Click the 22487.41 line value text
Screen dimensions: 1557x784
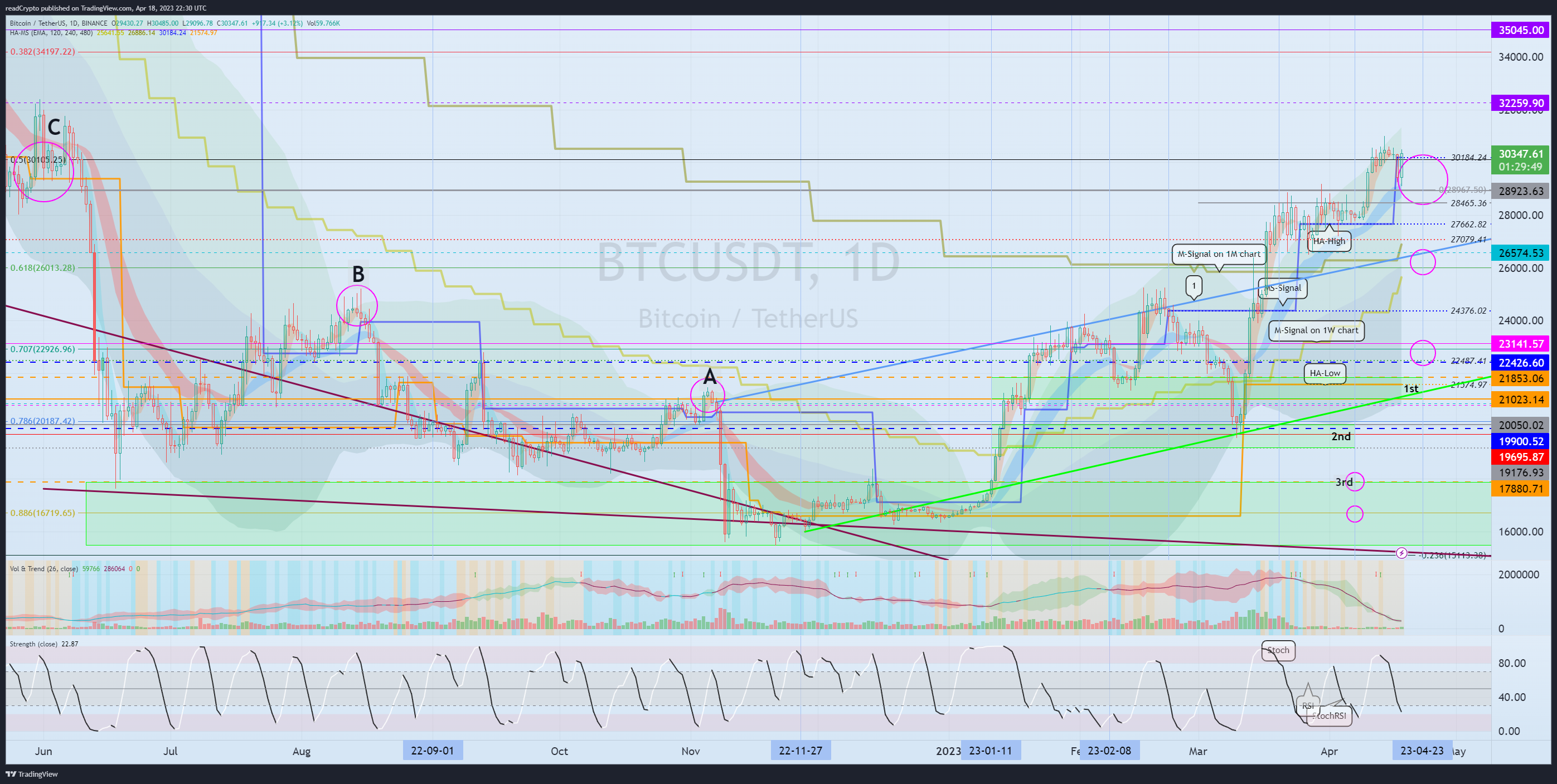[x=1469, y=361]
